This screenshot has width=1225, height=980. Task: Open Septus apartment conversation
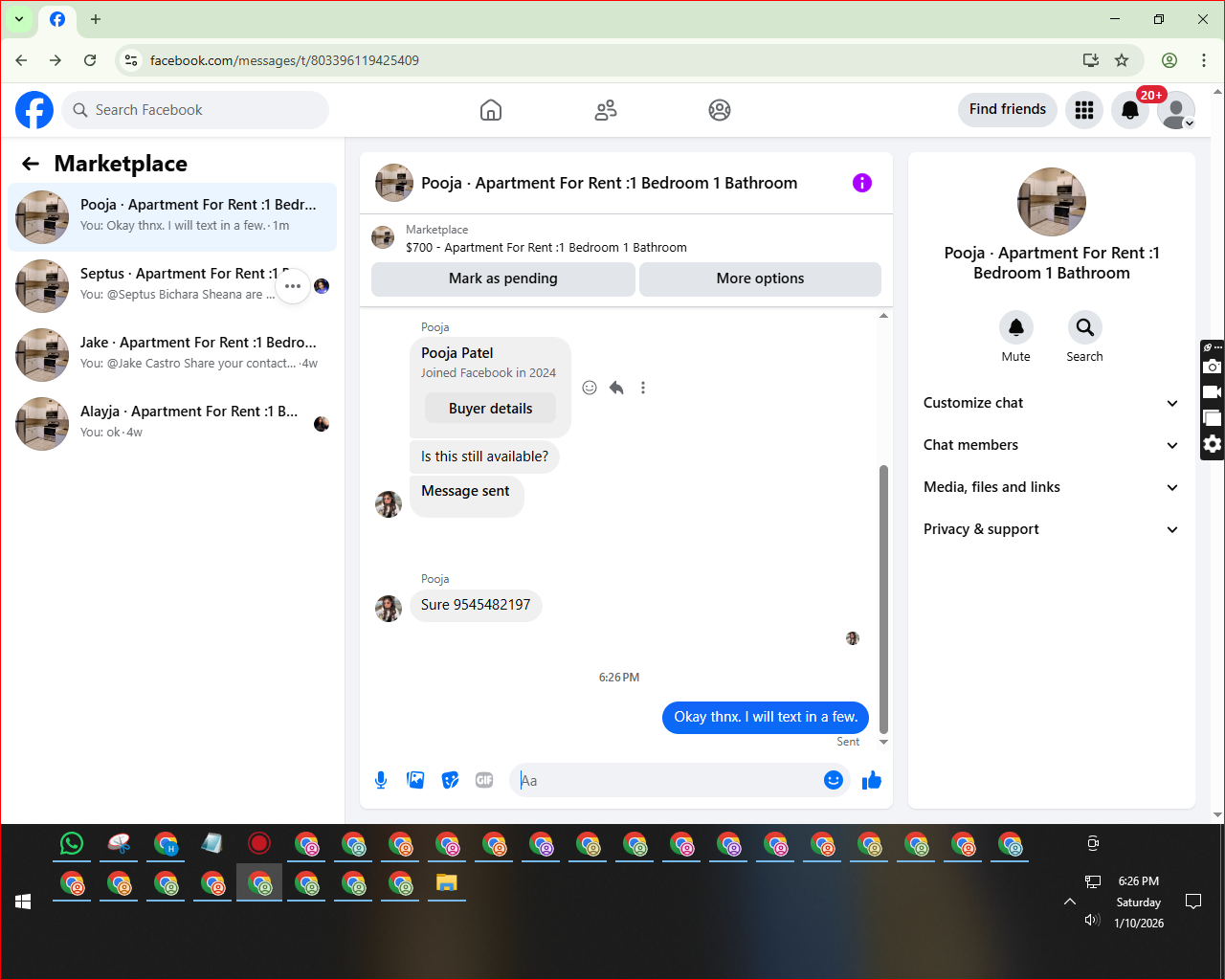click(172, 286)
